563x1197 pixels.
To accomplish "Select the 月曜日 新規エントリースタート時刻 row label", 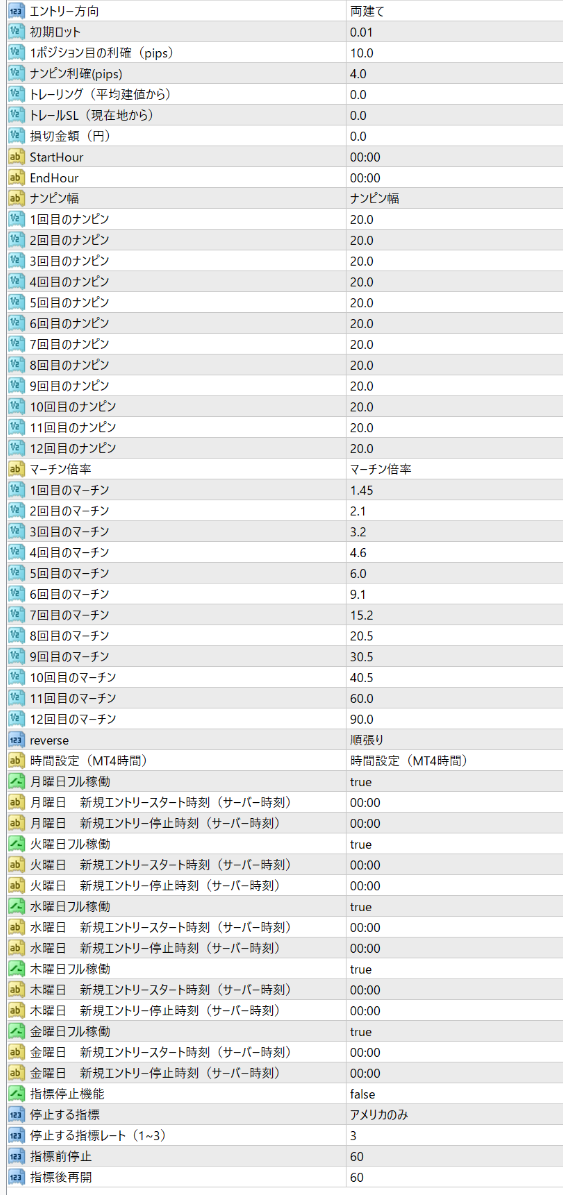I will (x=160, y=802).
